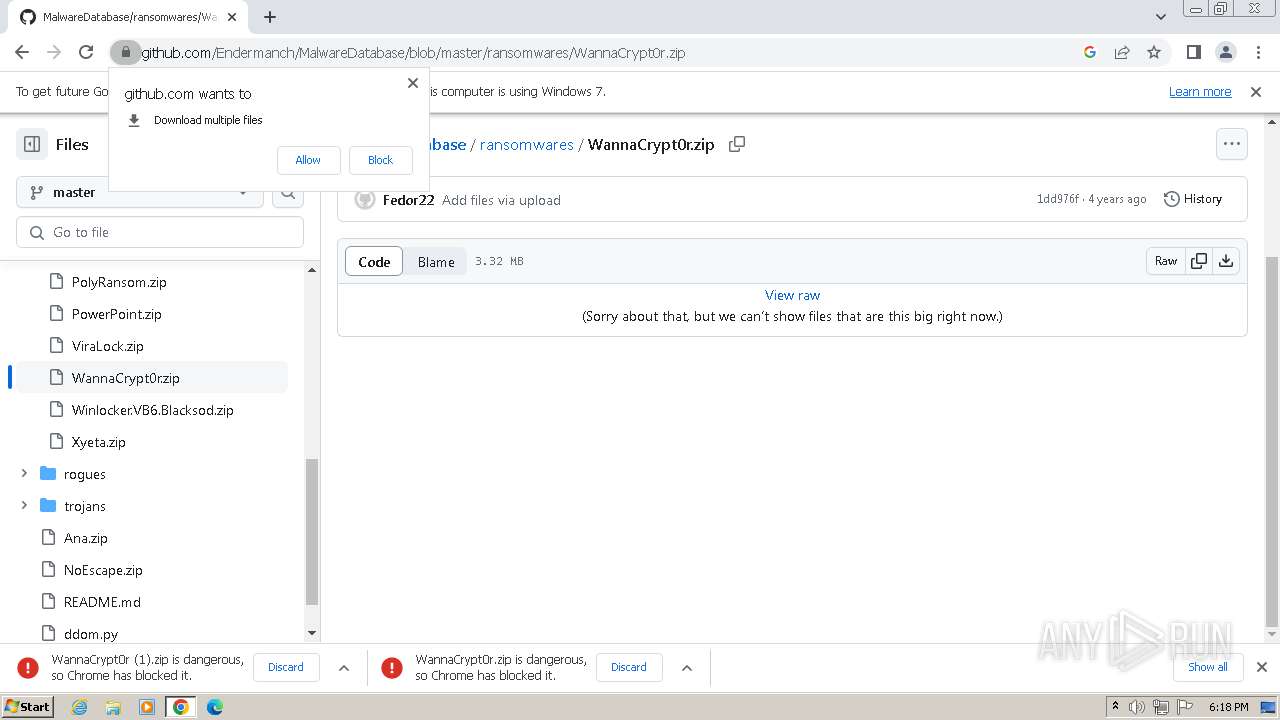
Task: Open the Google icon in address bar
Action: [1090, 52]
